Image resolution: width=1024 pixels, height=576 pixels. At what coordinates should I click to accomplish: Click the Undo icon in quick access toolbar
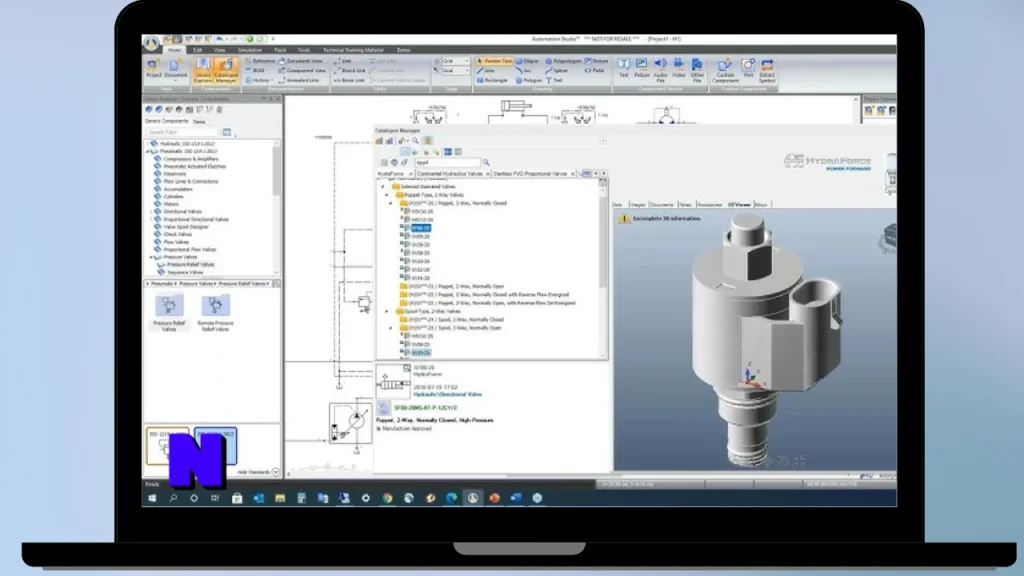tap(219, 39)
